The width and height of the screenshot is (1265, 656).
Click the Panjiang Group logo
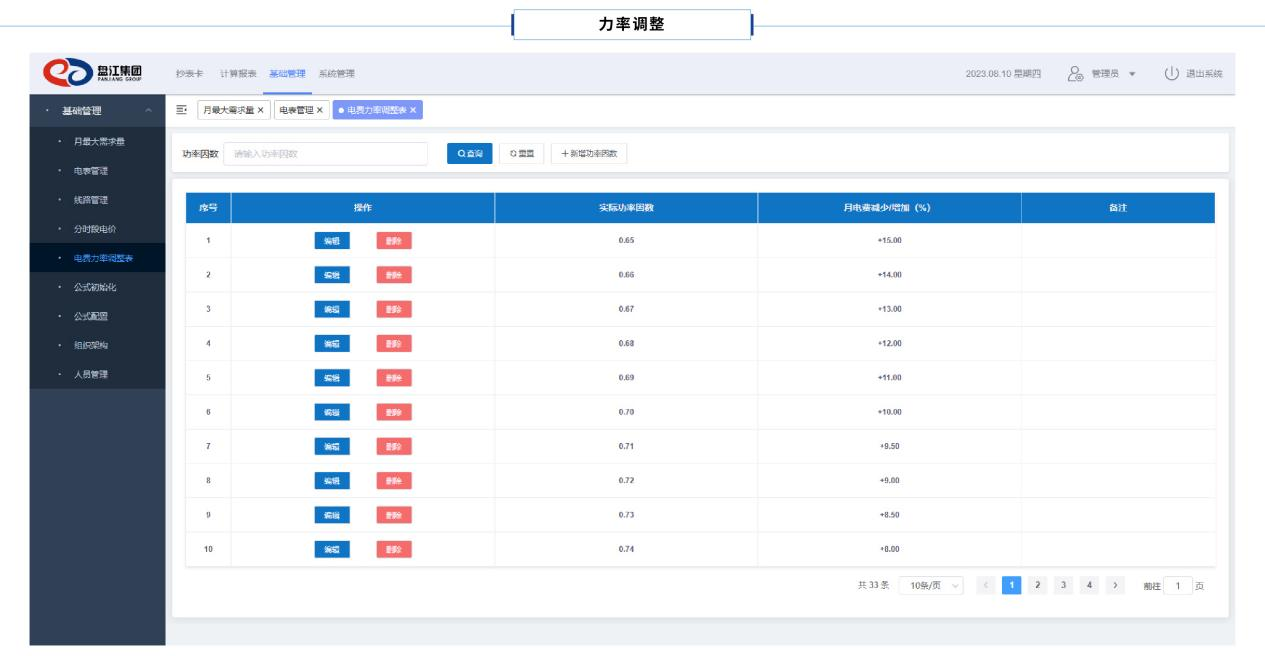(95, 74)
